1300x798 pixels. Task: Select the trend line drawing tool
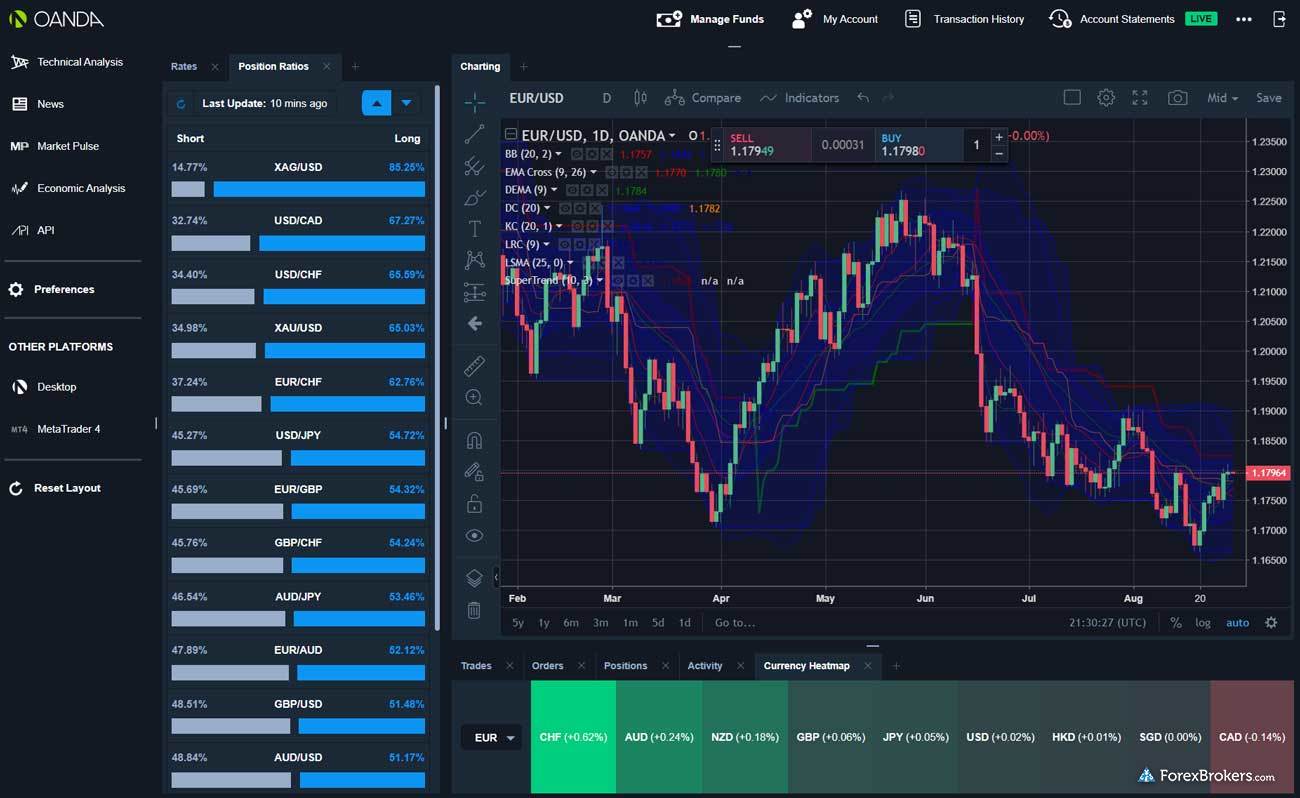click(475, 133)
